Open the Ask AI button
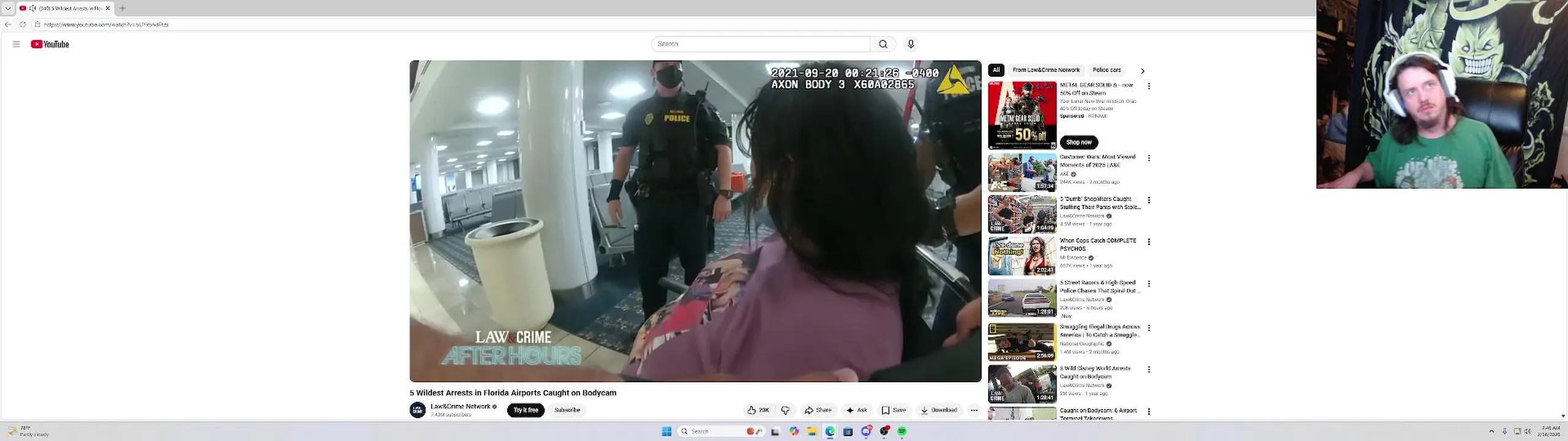The height and width of the screenshot is (441, 1568). 857,410
